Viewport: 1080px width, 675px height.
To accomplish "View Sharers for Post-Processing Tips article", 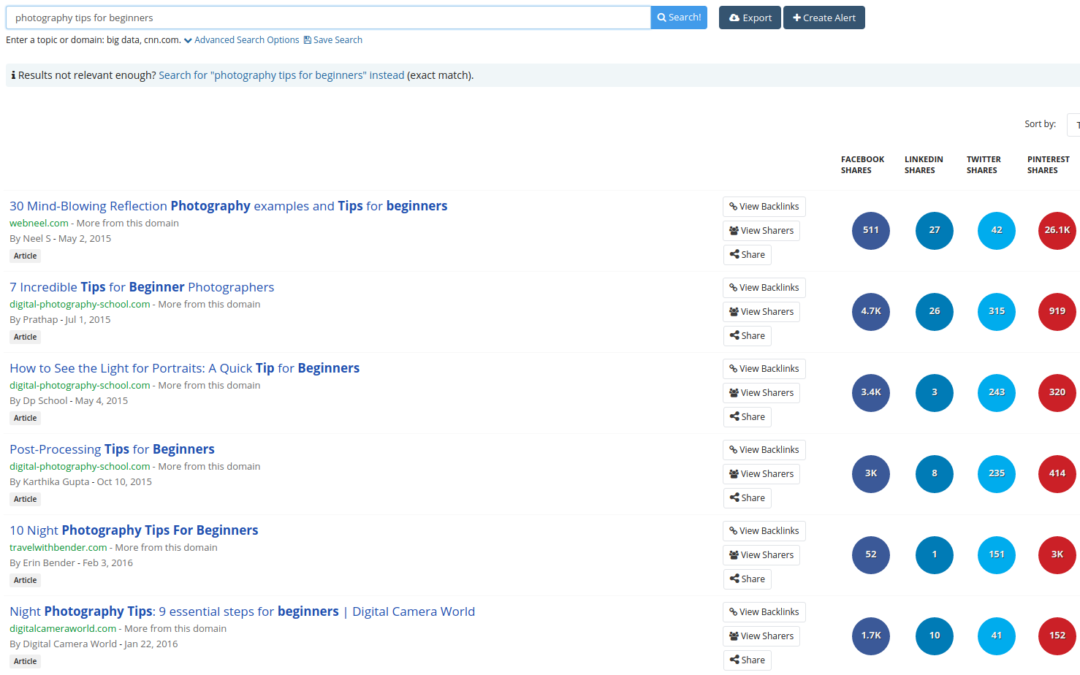I will pyautogui.click(x=761, y=474).
